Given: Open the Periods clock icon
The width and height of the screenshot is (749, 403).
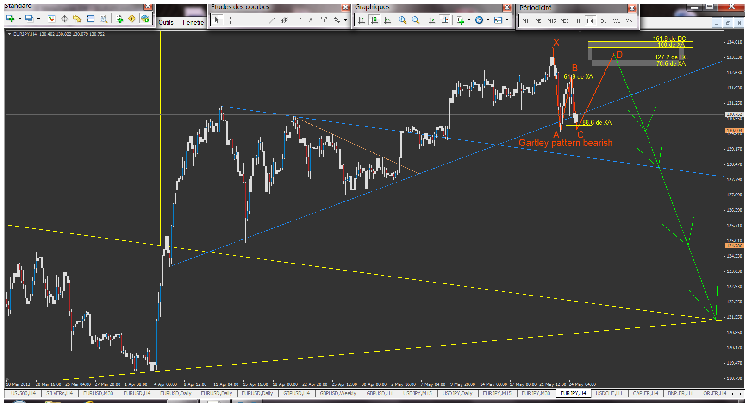Looking at the screenshot, I should click(x=479, y=20).
